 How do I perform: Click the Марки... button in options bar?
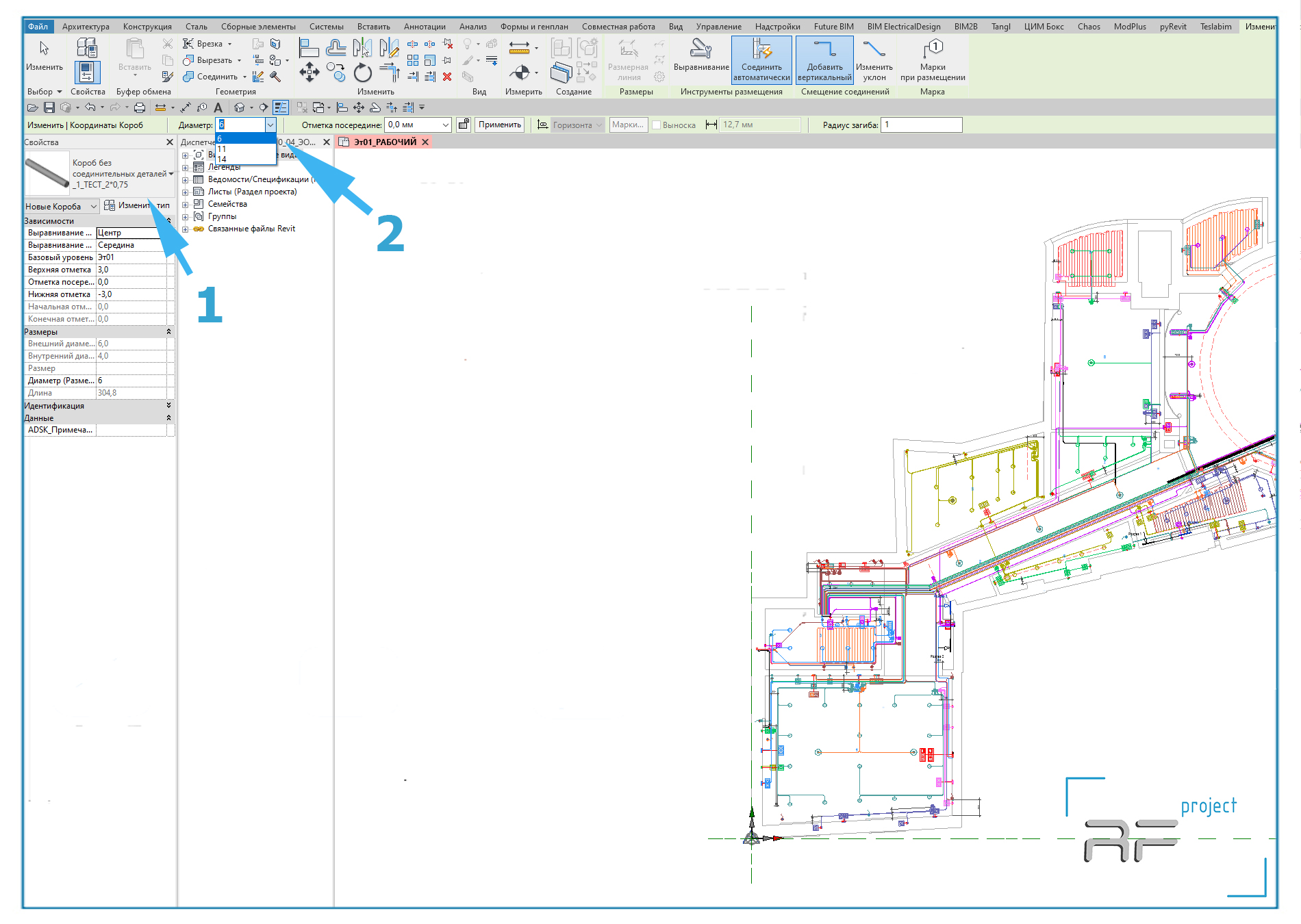(628, 125)
